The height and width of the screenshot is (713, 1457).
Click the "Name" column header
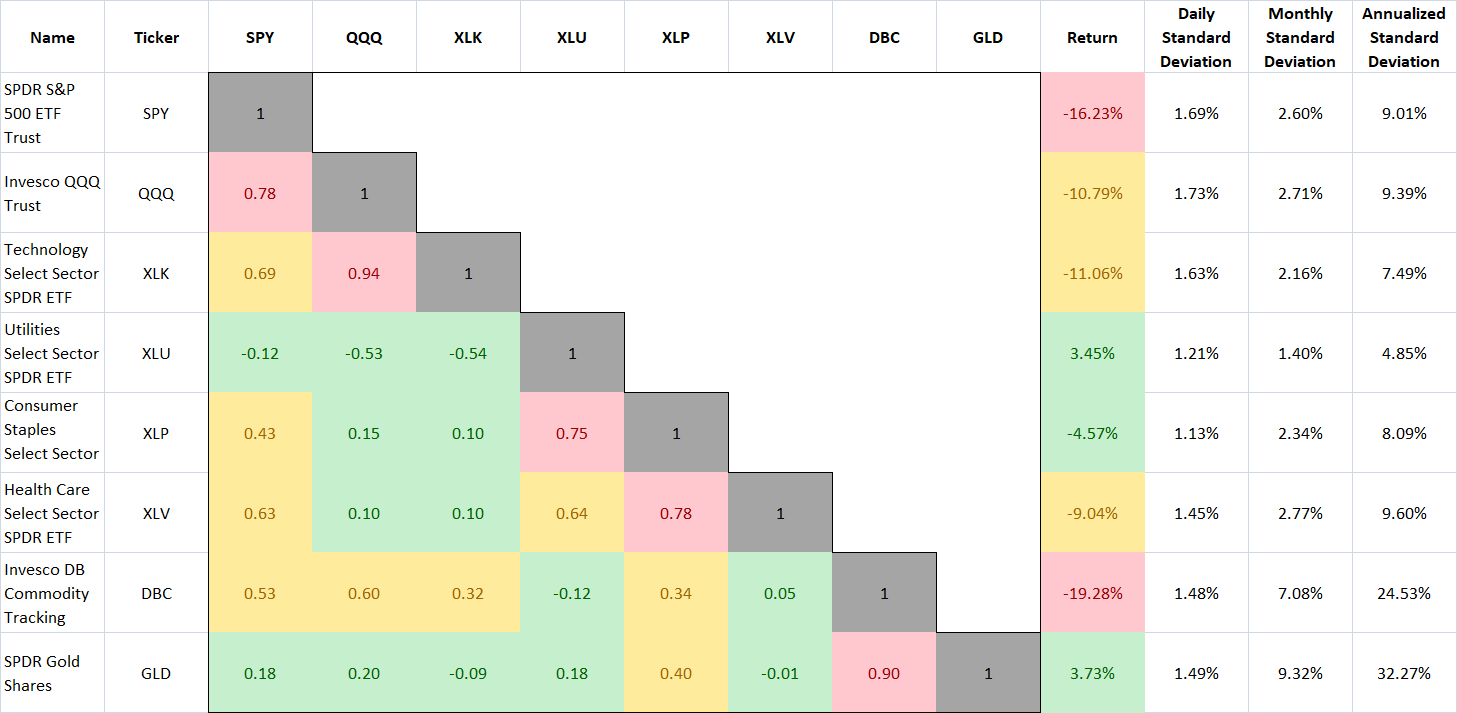[x=52, y=38]
